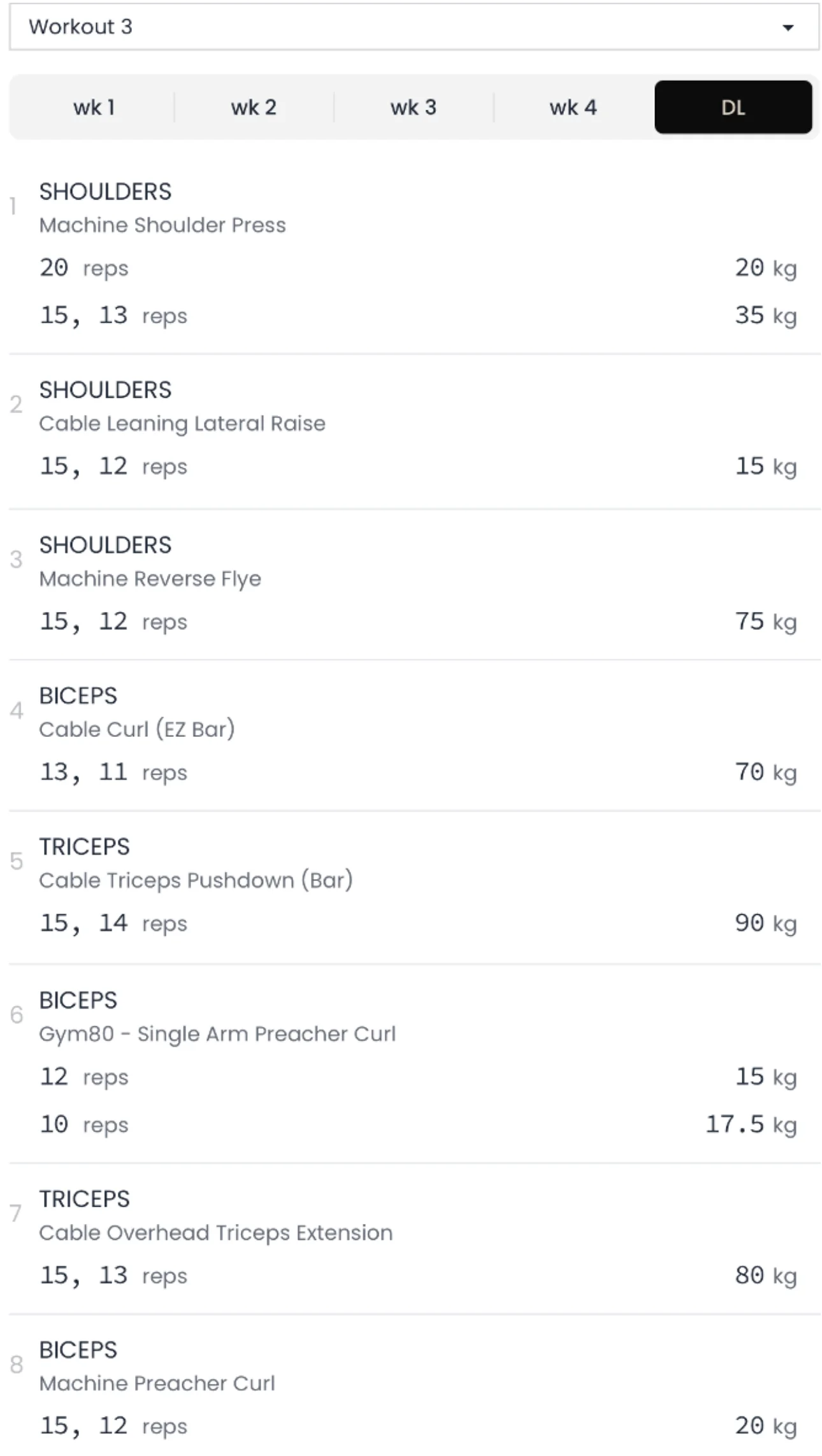Viewport: 822px width, 1456px height.
Task: Go to the wk 4 tab
Action: 573,107
